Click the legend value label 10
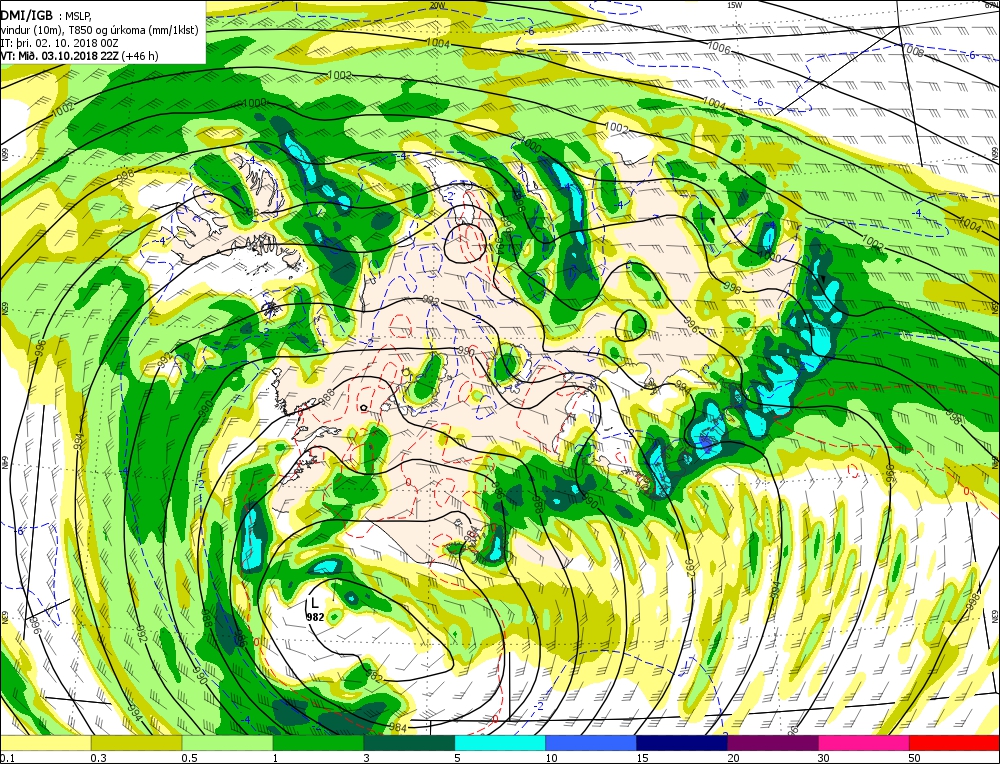Image resolution: width=1000 pixels, height=764 pixels. [x=551, y=758]
